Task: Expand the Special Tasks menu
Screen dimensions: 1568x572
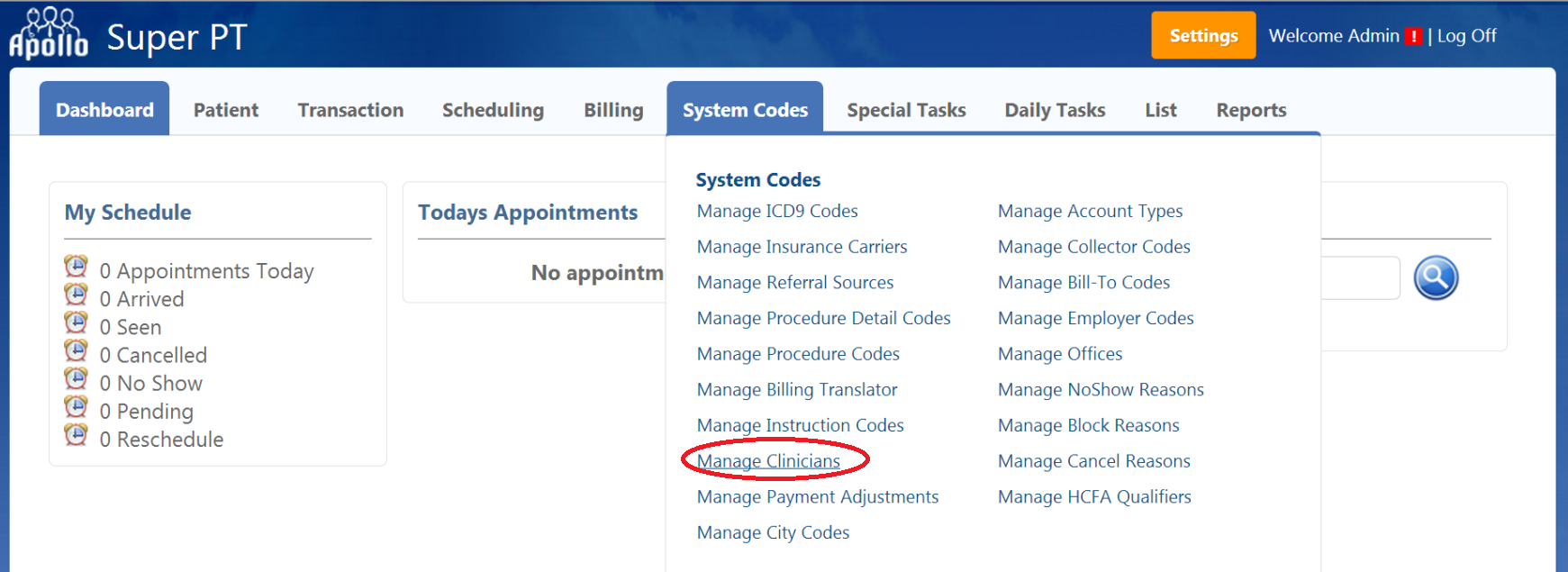Action: pyautogui.click(x=906, y=110)
